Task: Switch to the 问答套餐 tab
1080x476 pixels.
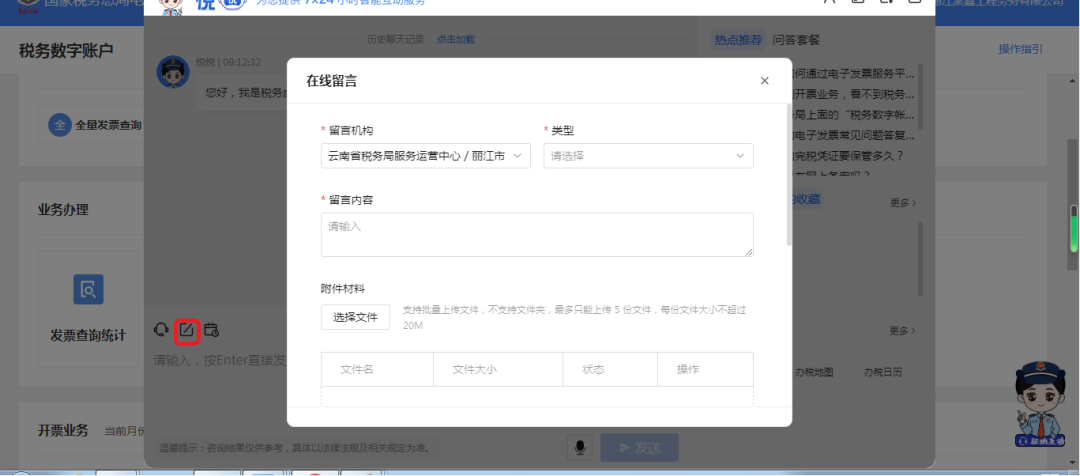Action: click(796, 40)
